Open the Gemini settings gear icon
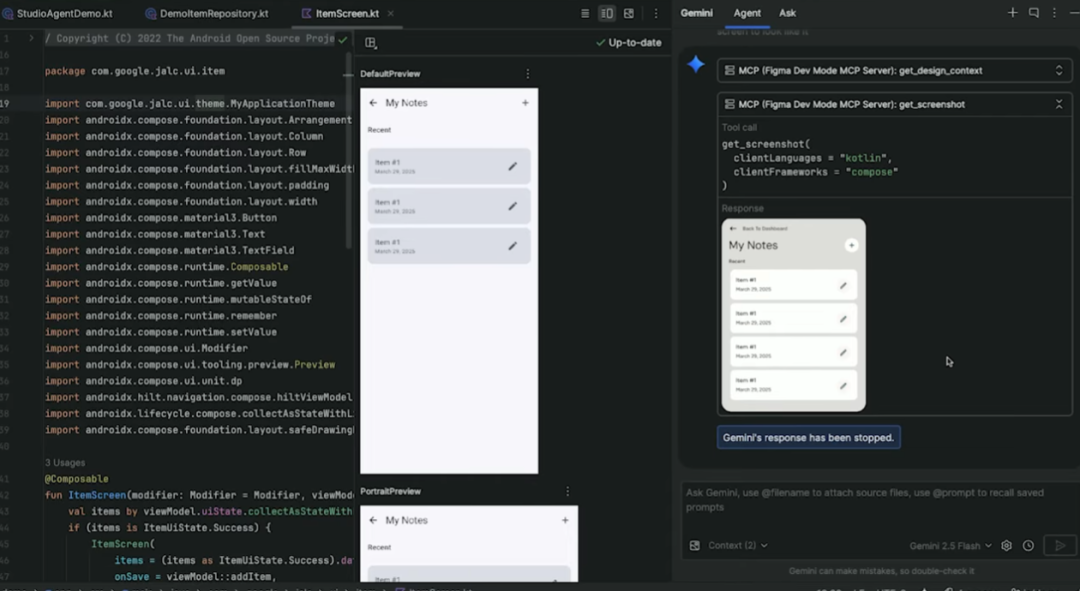Screen dimensions: 1080x591 [1006, 545]
